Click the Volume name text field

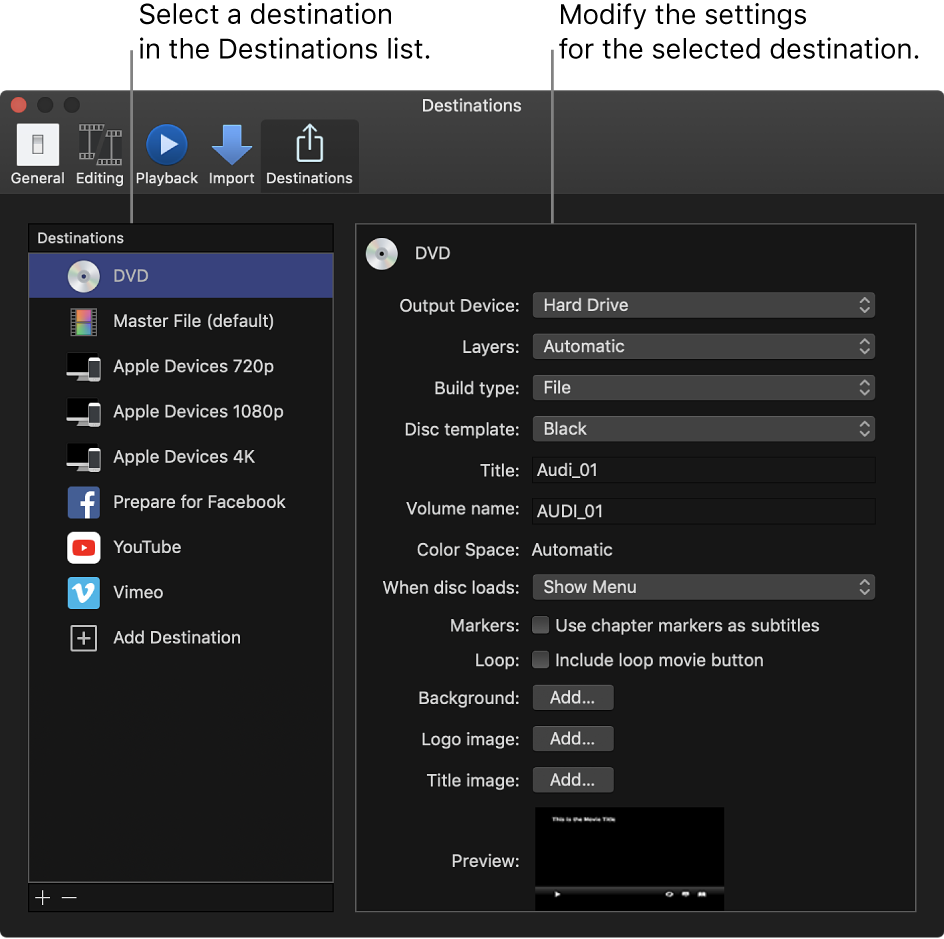tap(703, 511)
